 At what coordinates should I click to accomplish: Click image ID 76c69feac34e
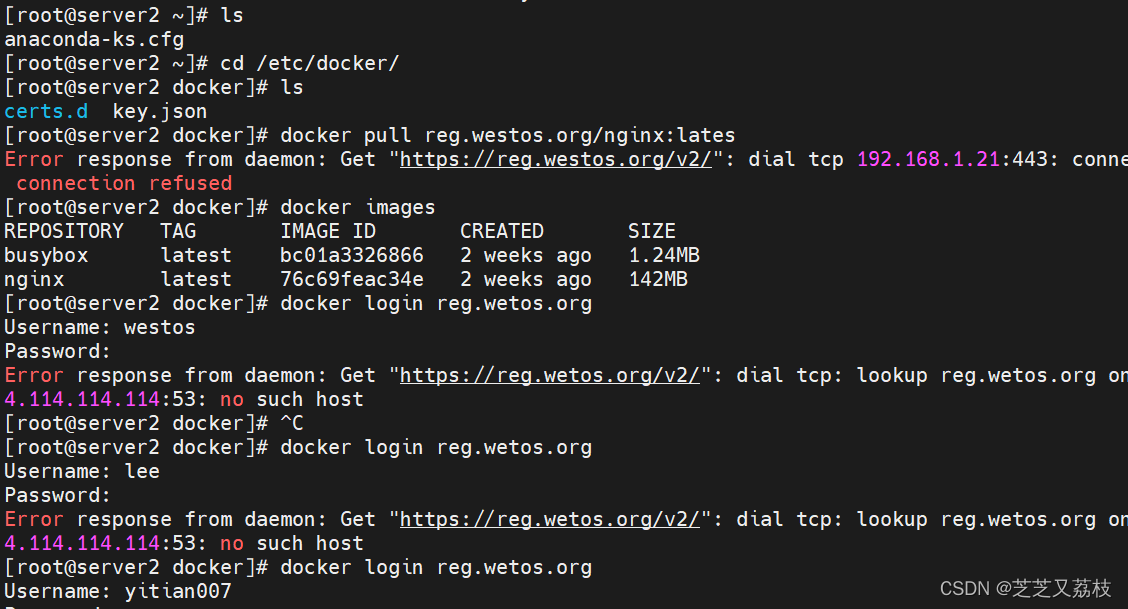point(352,279)
